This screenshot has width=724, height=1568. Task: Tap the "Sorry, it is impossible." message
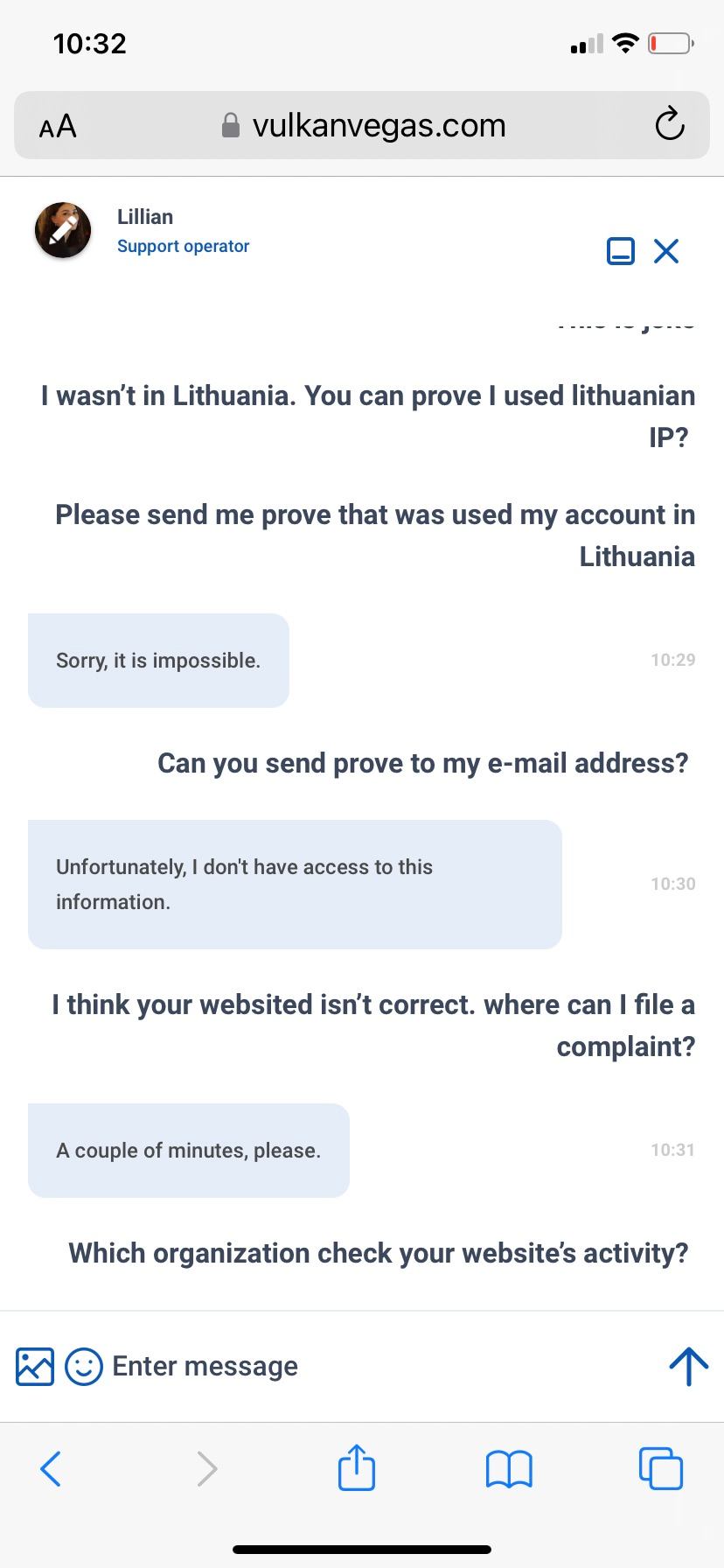158,661
